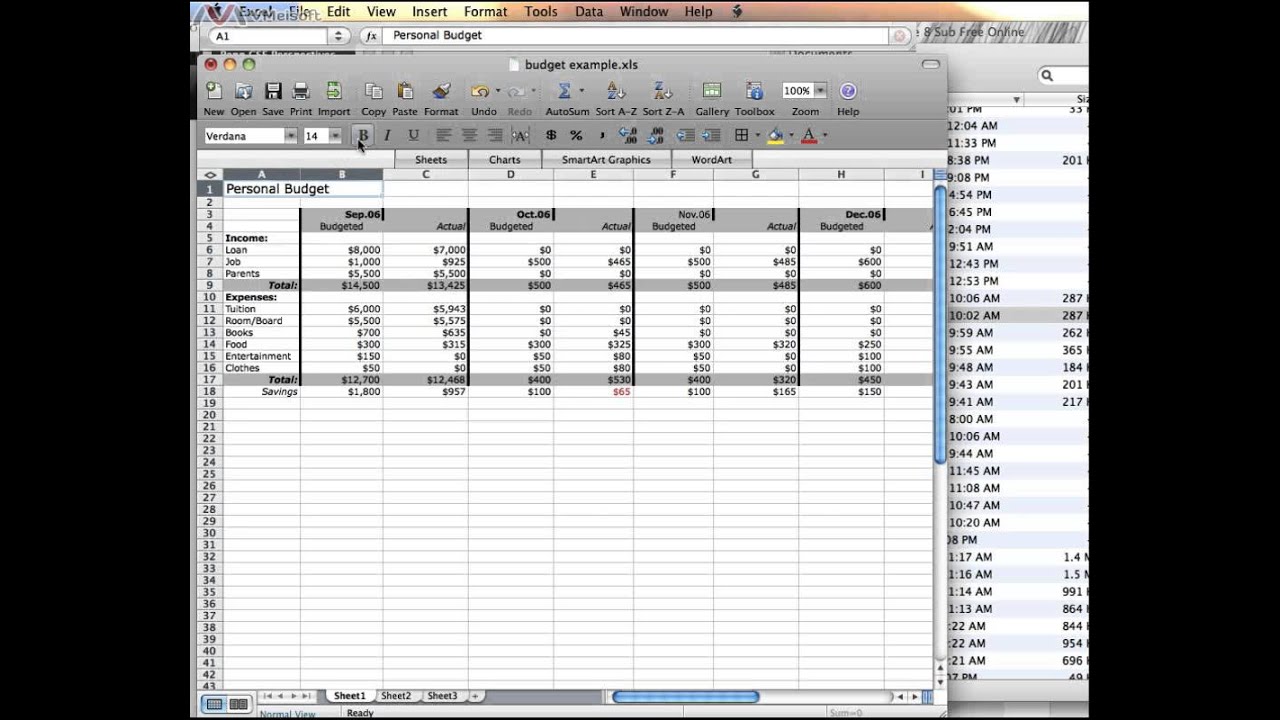Switch to the Sheet2 tab
Screen dimensions: 1280x720
[396, 696]
